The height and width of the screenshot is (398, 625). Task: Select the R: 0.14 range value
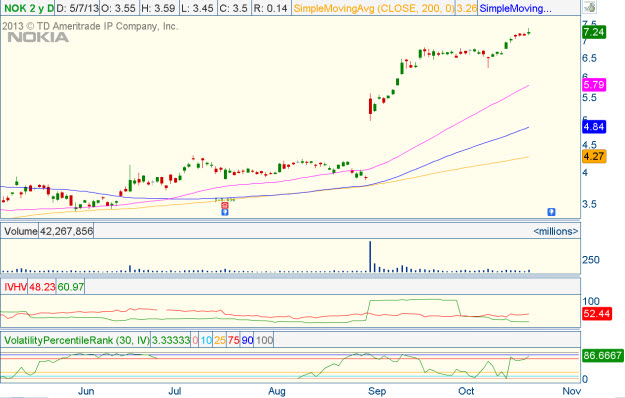271,8
